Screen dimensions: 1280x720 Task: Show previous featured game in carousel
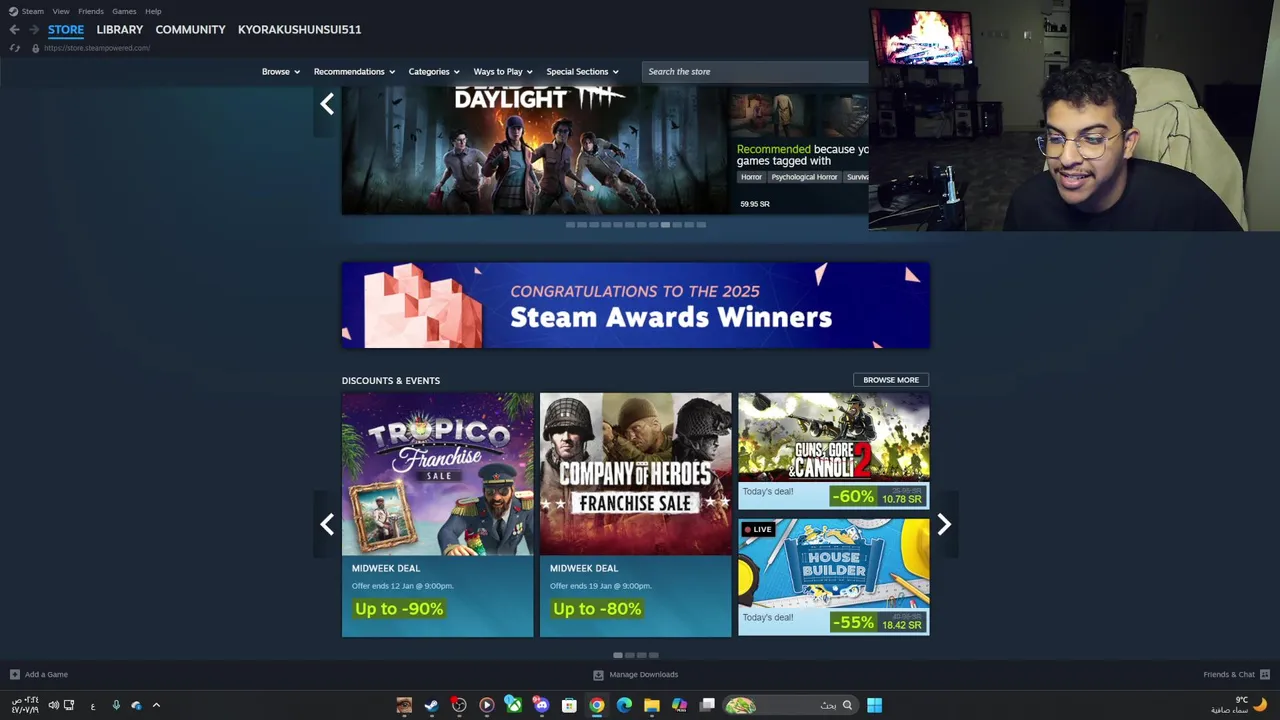[327, 104]
